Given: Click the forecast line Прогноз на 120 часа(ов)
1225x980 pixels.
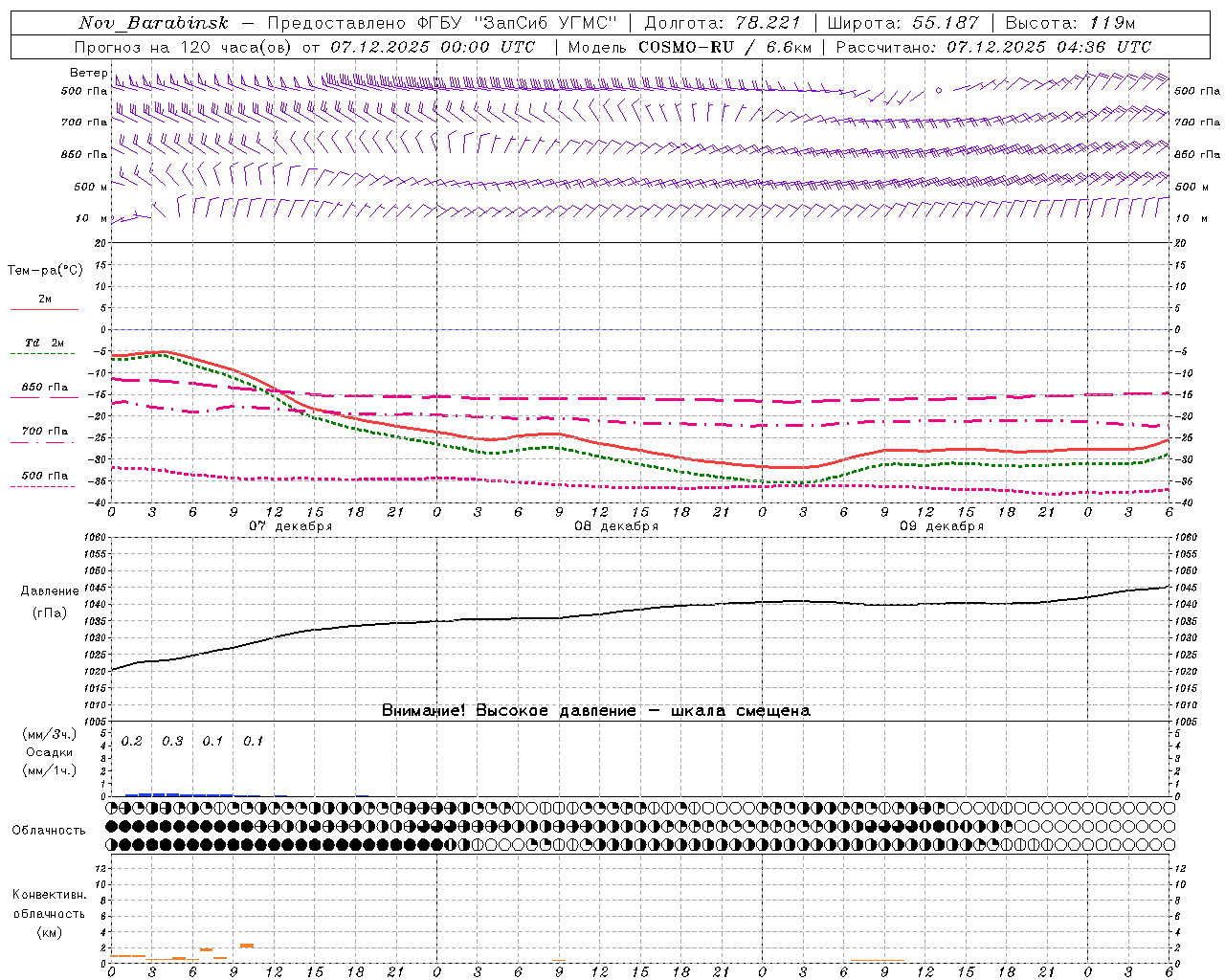Looking at the screenshot, I should pyautogui.click(x=185, y=47).
